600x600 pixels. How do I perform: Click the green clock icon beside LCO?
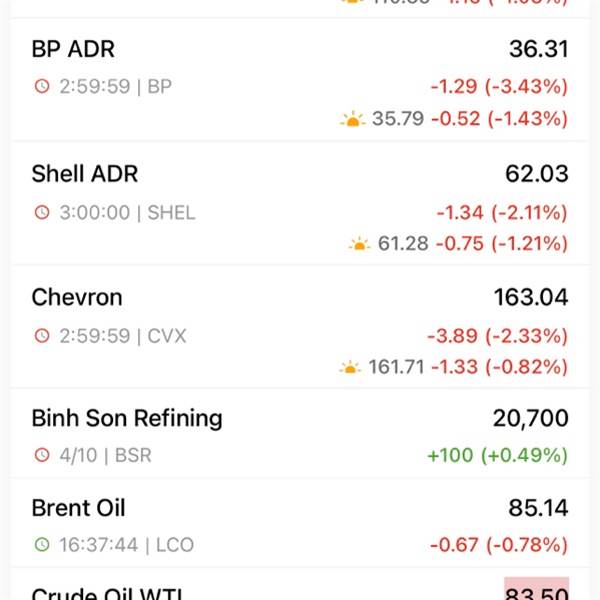(x=42, y=545)
